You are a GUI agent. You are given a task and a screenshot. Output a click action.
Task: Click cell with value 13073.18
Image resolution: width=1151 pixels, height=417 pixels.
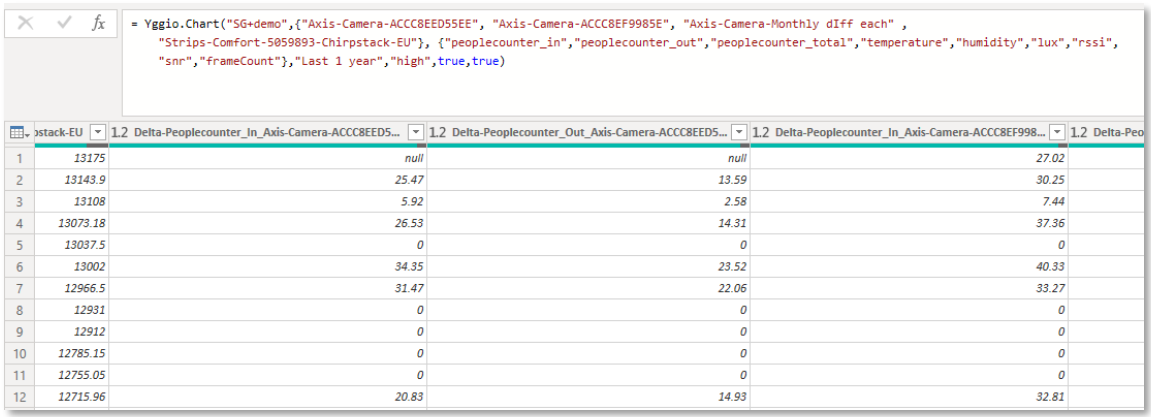coord(72,223)
